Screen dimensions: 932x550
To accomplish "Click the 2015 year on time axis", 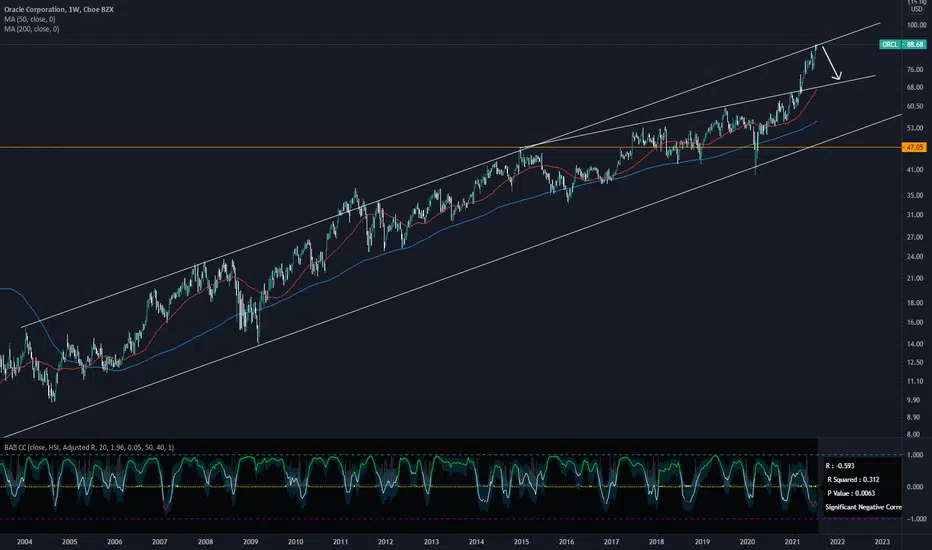I will coord(521,542).
